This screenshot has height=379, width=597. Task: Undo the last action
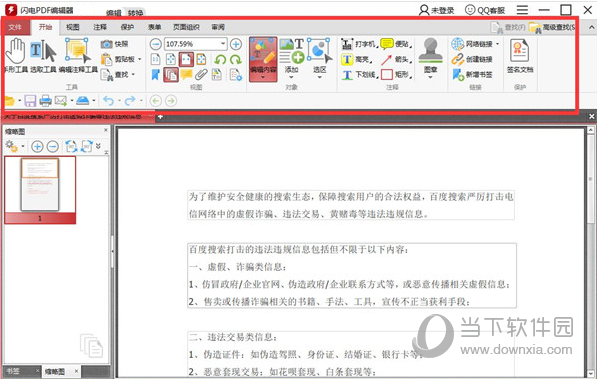point(109,101)
